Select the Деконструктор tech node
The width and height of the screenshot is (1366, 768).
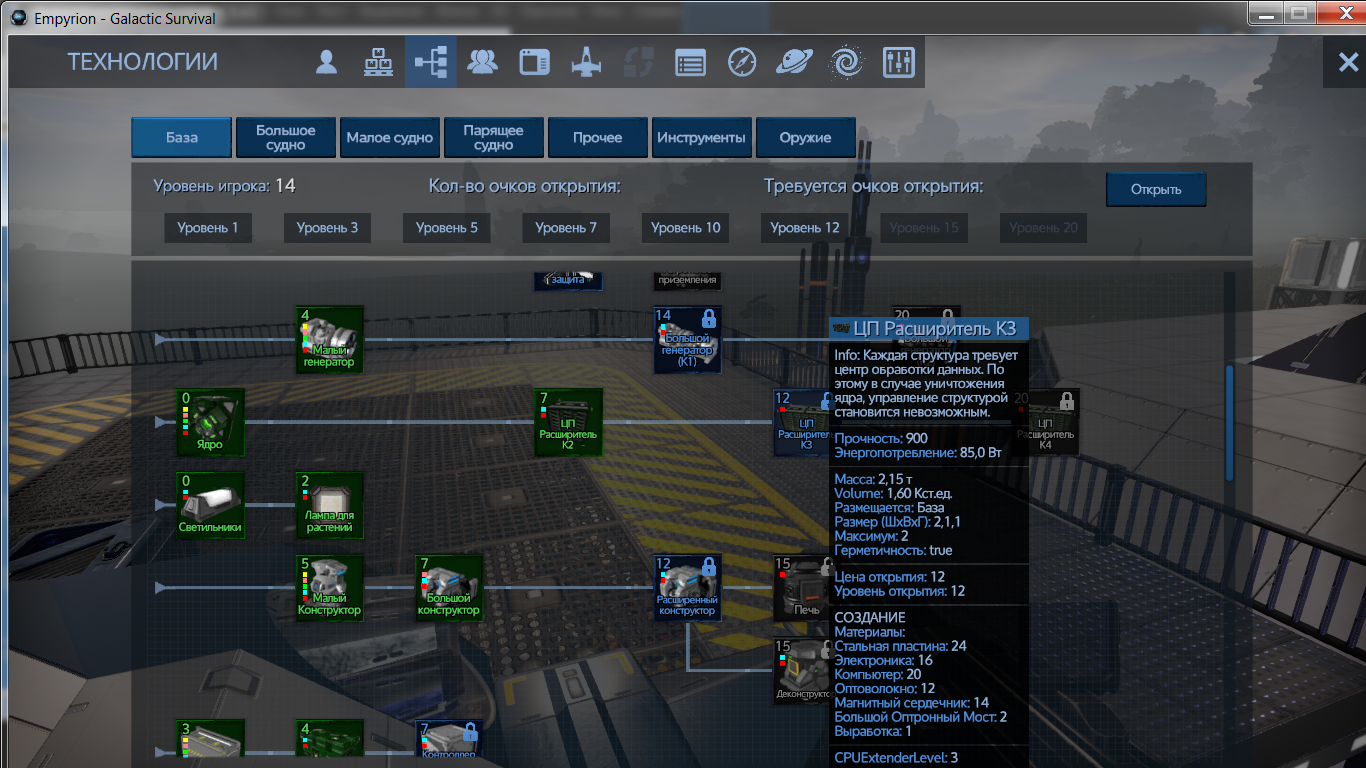801,671
